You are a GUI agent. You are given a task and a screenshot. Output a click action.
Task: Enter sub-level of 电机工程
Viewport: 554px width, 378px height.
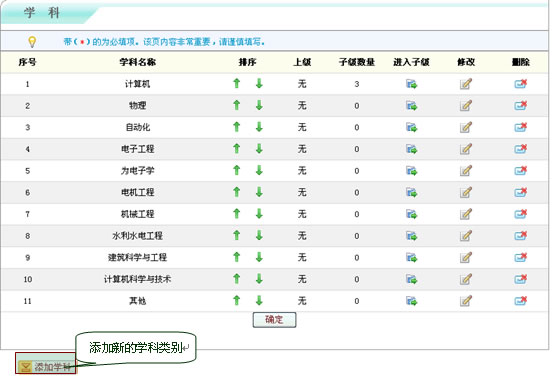click(x=412, y=192)
